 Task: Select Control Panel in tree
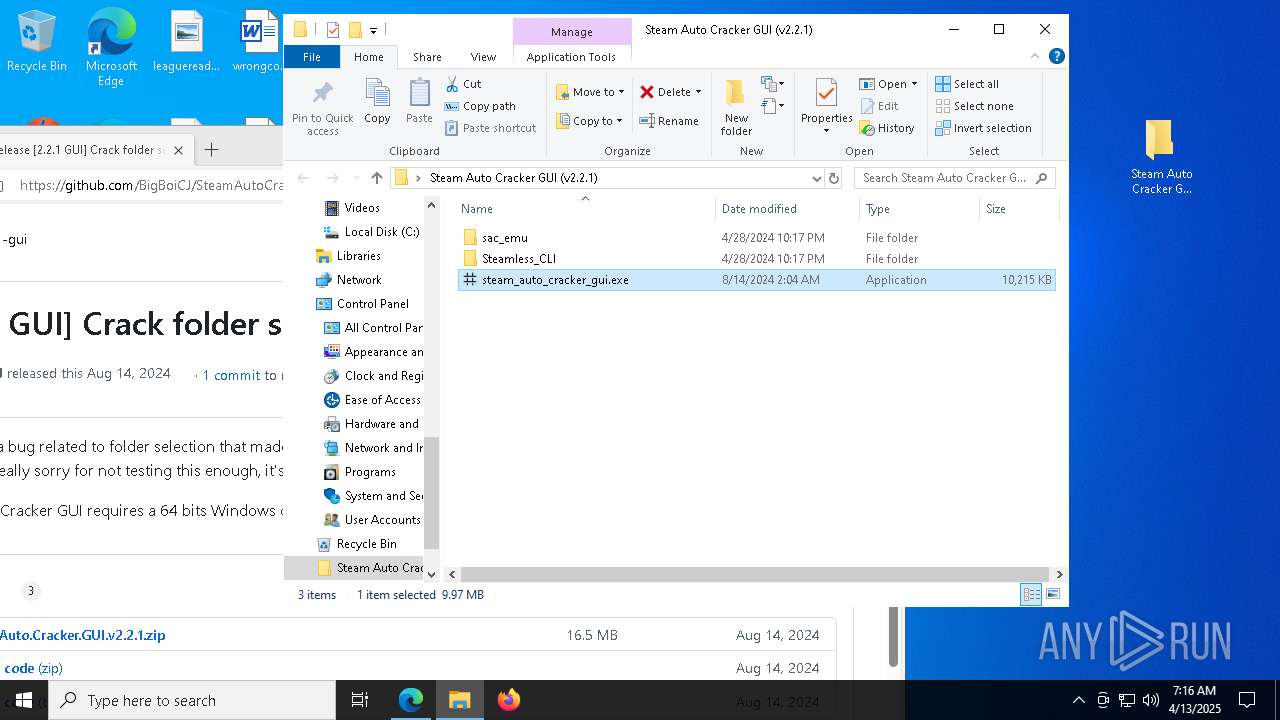(x=372, y=304)
